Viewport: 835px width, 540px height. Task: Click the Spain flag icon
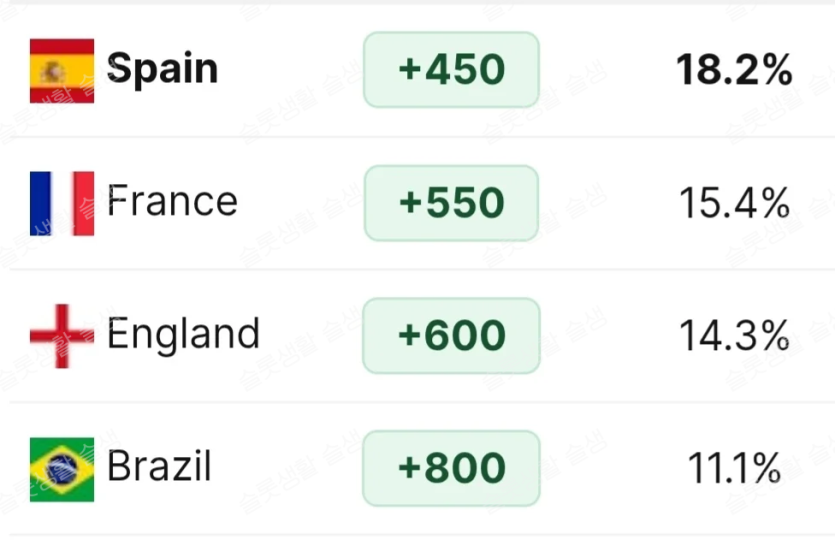click(x=62, y=71)
